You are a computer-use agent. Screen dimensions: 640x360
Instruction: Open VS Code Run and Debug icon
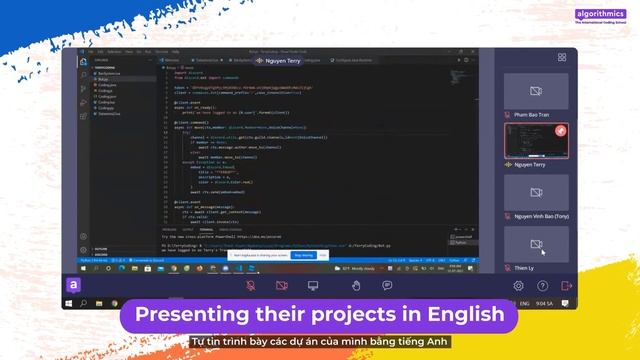point(83,102)
